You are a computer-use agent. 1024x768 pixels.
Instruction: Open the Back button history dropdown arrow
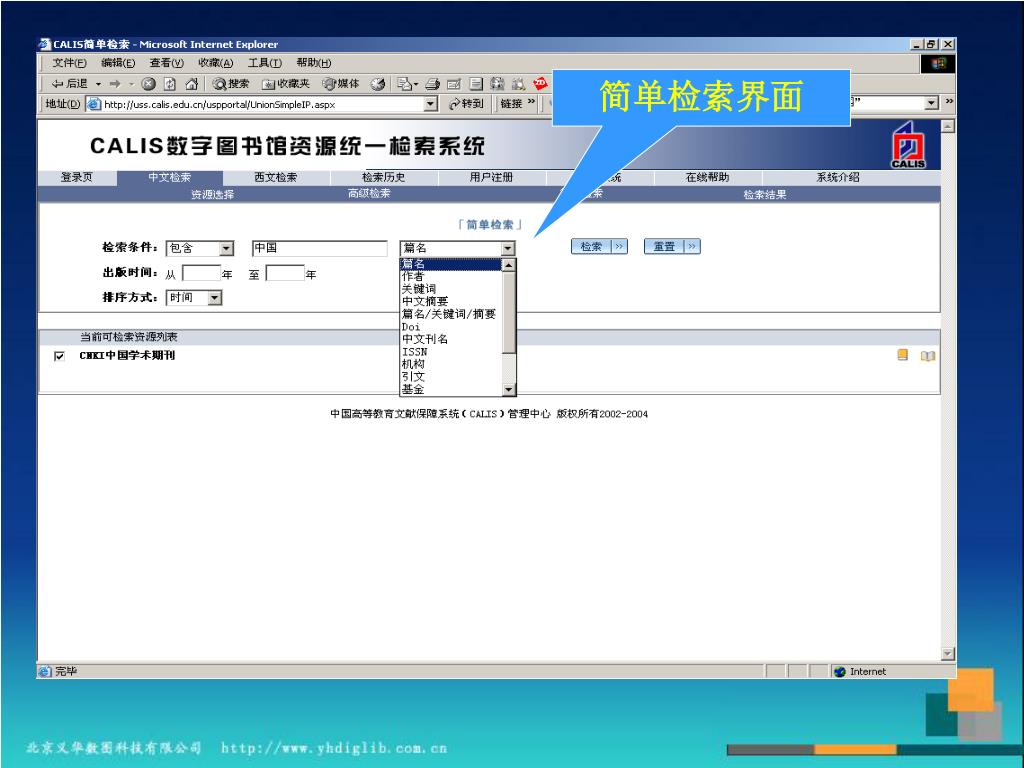click(x=99, y=84)
